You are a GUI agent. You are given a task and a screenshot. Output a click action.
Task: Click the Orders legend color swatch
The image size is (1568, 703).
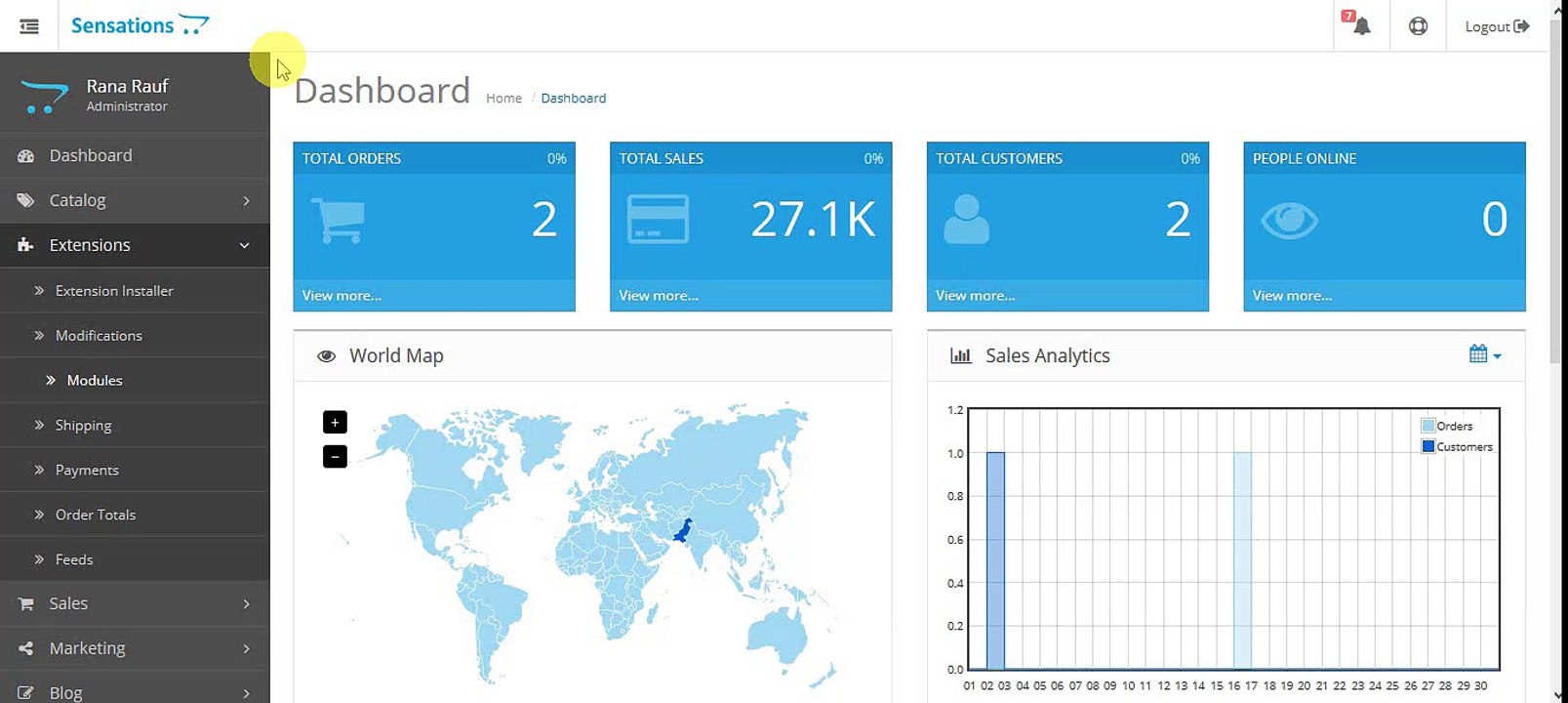1428,426
